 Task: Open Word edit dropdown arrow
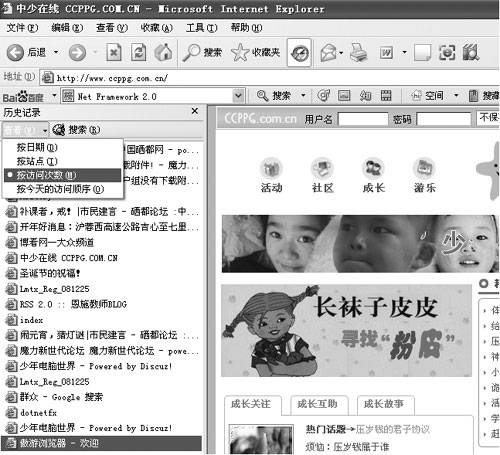point(404,52)
